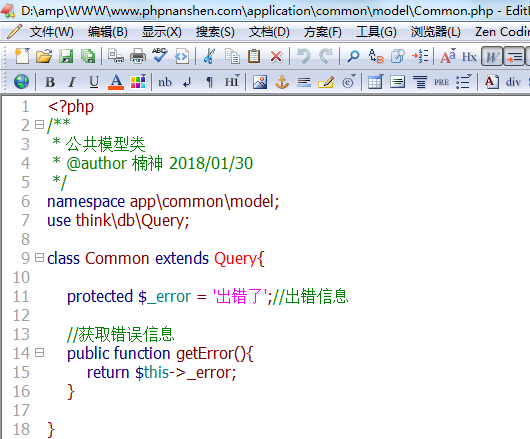Open the 浏览器(L) menu
The image size is (530, 439).
point(436,32)
